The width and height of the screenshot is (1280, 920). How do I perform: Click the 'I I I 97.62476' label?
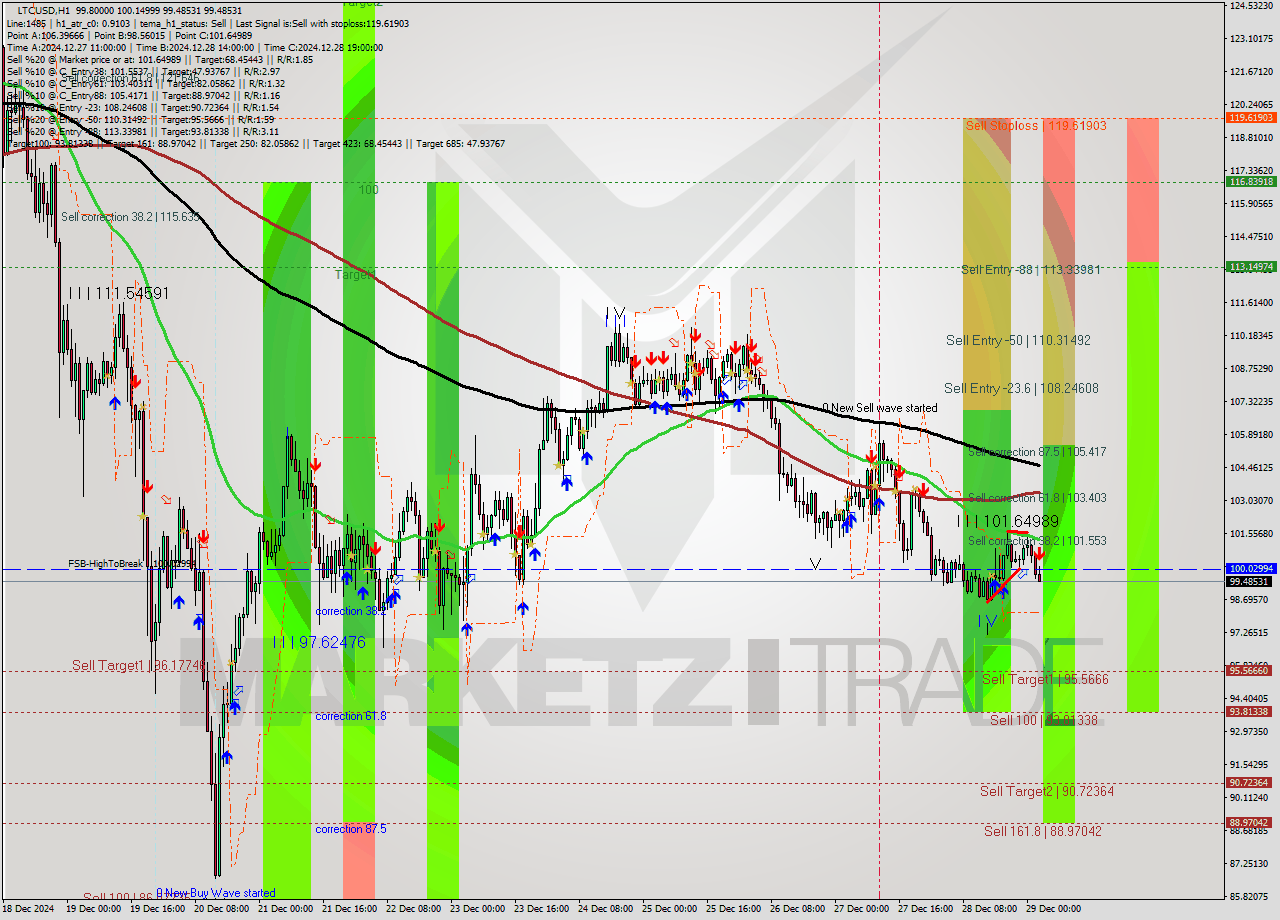319,642
